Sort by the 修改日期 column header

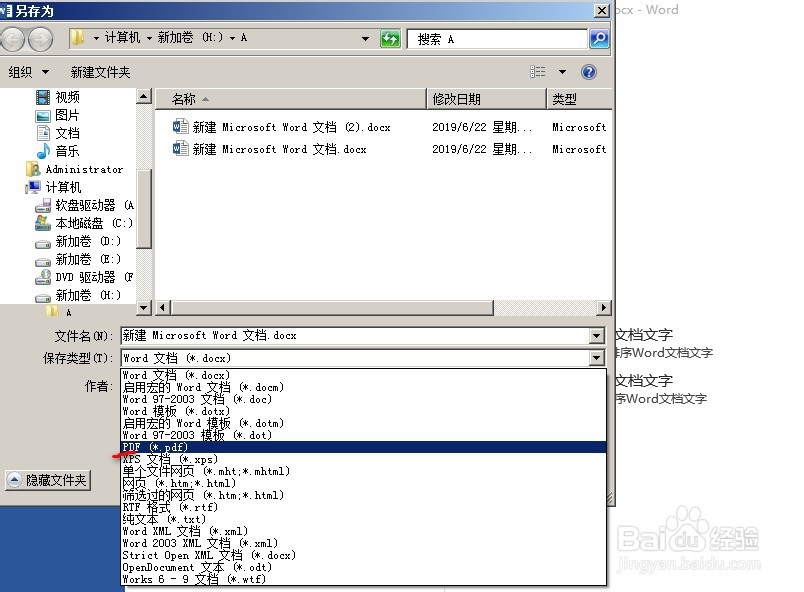point(487,99)
